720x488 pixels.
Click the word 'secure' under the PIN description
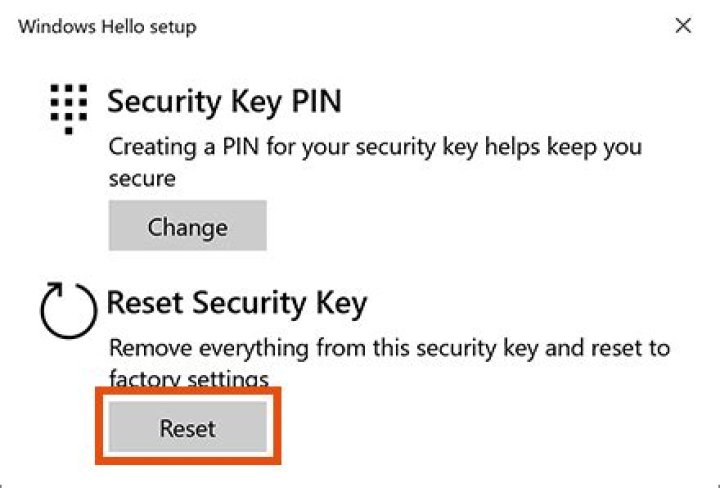click(x=142, y=178)
